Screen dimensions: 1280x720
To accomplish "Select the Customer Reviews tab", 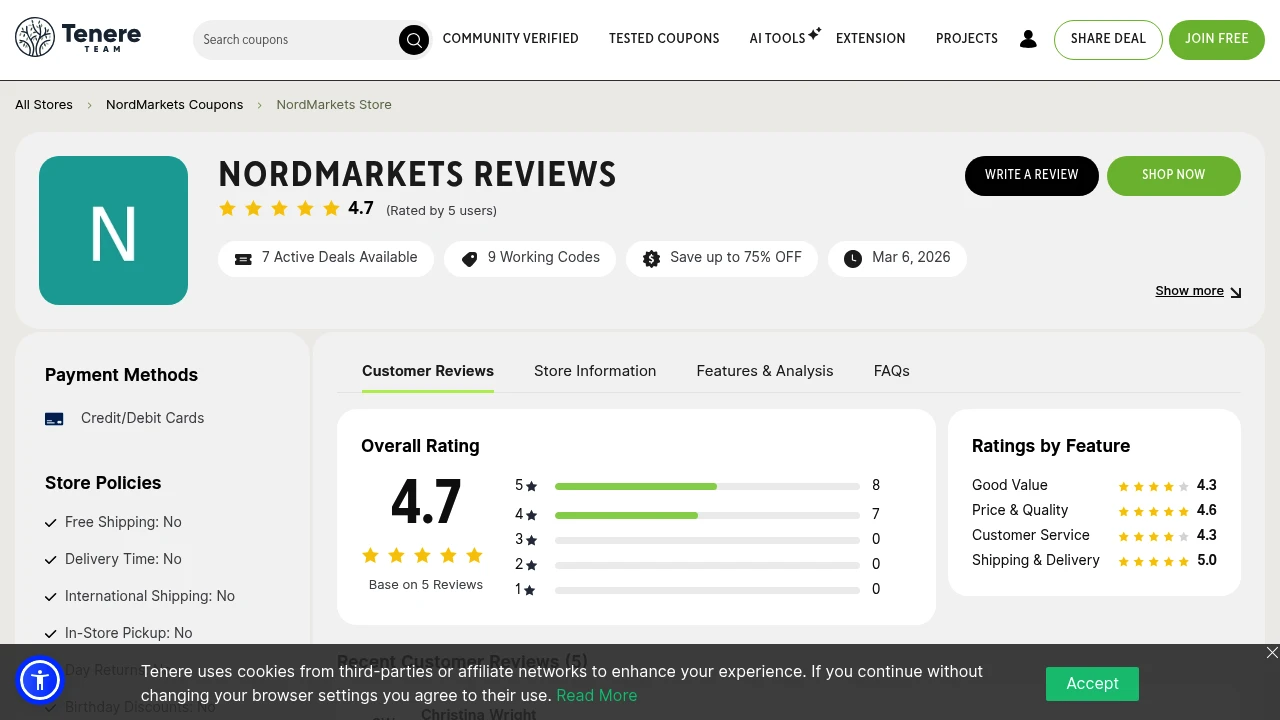I will pyautogui.click(x=428, y=371).
